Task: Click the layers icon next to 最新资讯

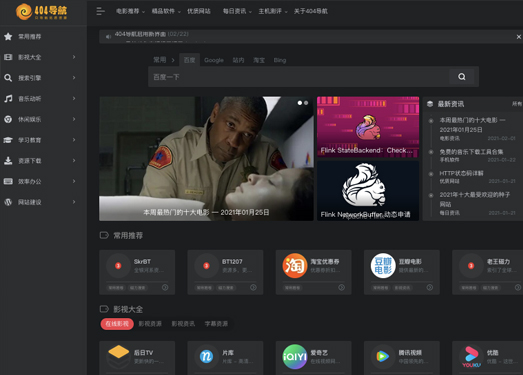Action: (430, 104)
